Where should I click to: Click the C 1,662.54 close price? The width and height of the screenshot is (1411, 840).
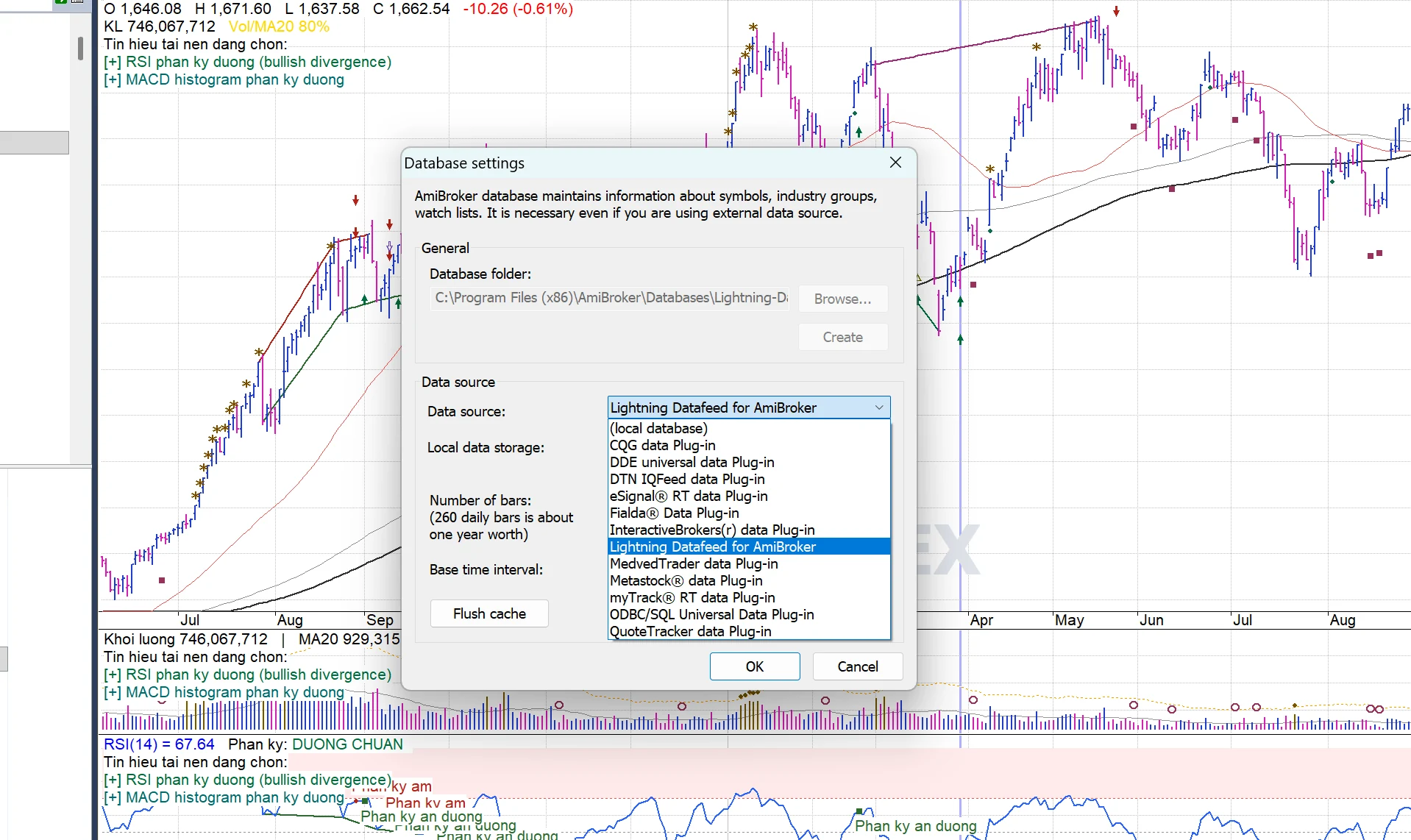[x=411, y=9]
